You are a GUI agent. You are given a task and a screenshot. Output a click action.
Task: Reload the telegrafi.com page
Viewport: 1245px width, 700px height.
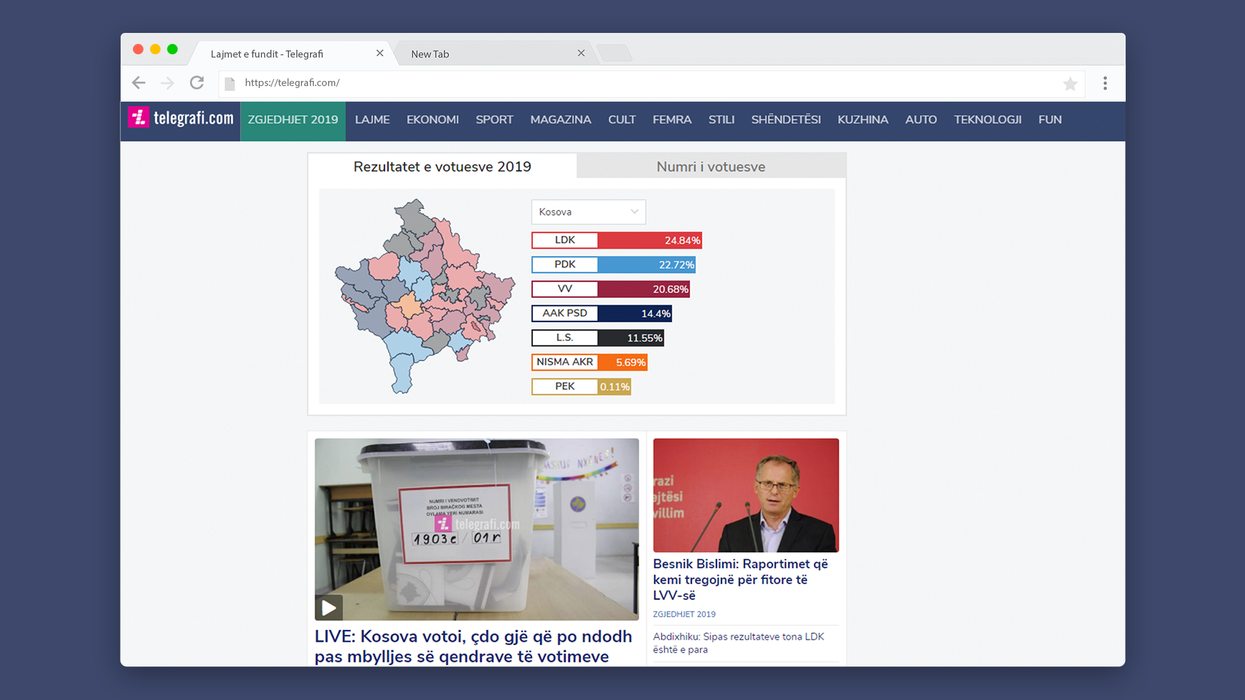(196, 83)
